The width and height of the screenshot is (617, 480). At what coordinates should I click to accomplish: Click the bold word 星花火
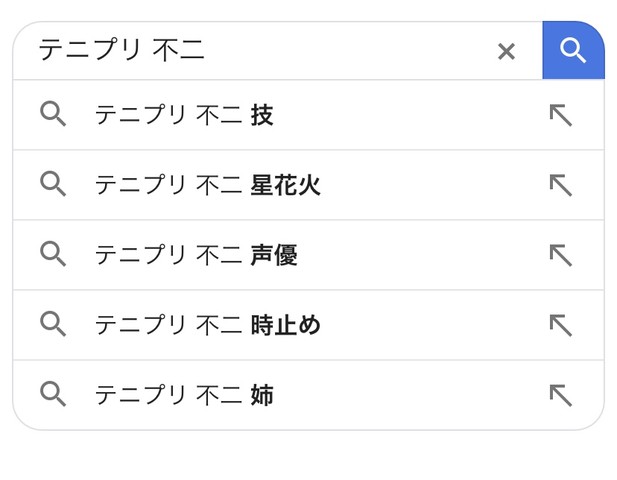(x=286, y=185)
